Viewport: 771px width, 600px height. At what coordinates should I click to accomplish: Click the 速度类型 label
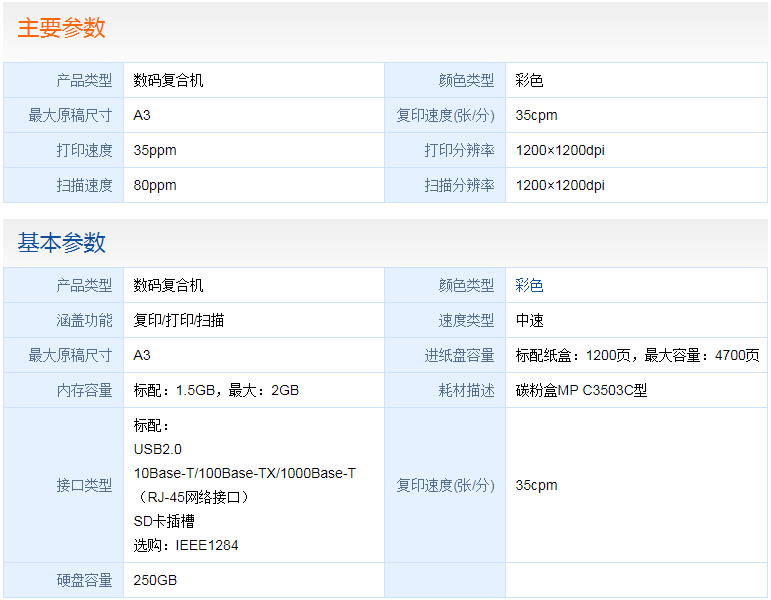pos(466,320)
